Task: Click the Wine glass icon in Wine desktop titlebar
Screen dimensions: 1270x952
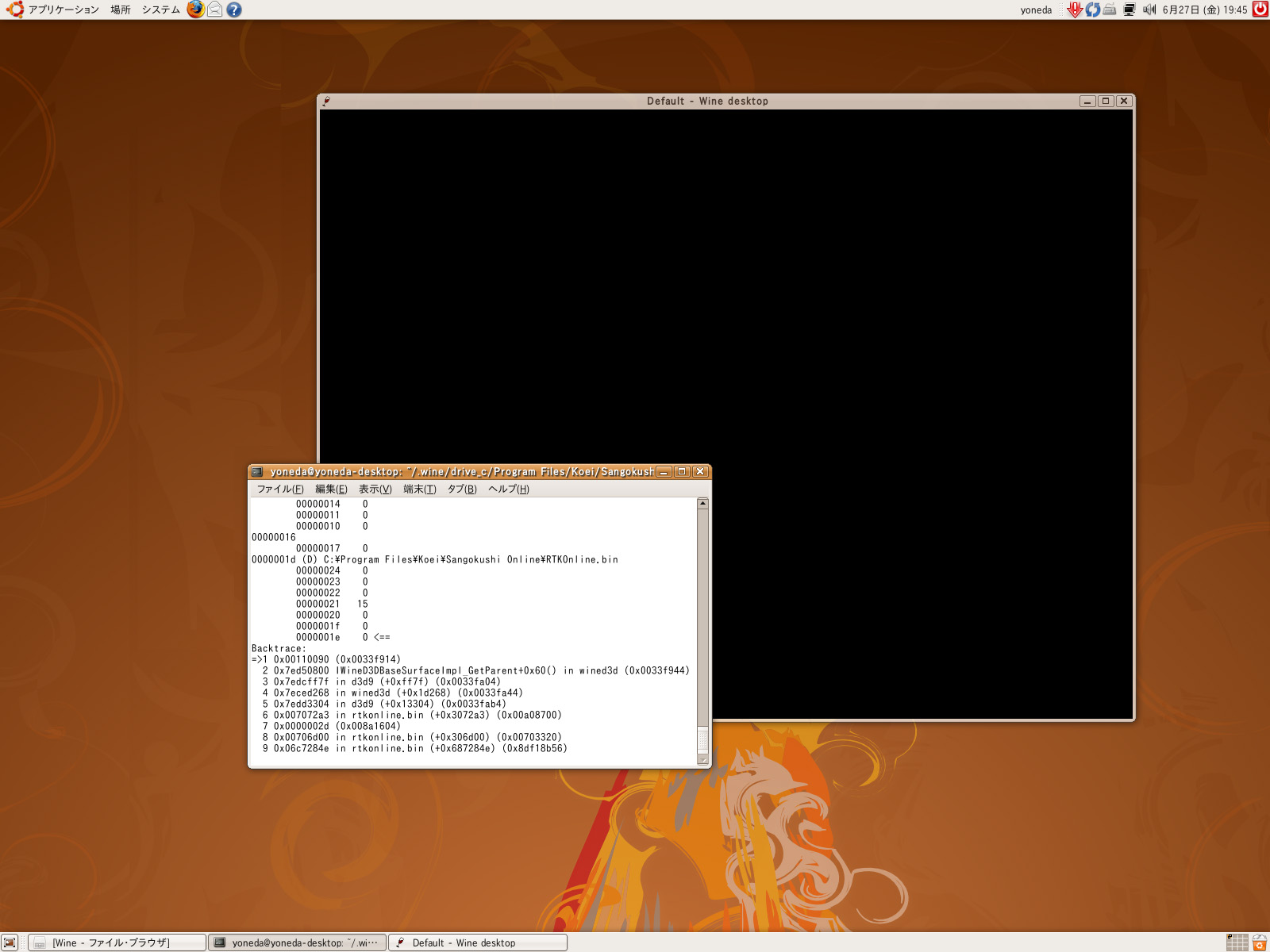Action: (326, 101)
